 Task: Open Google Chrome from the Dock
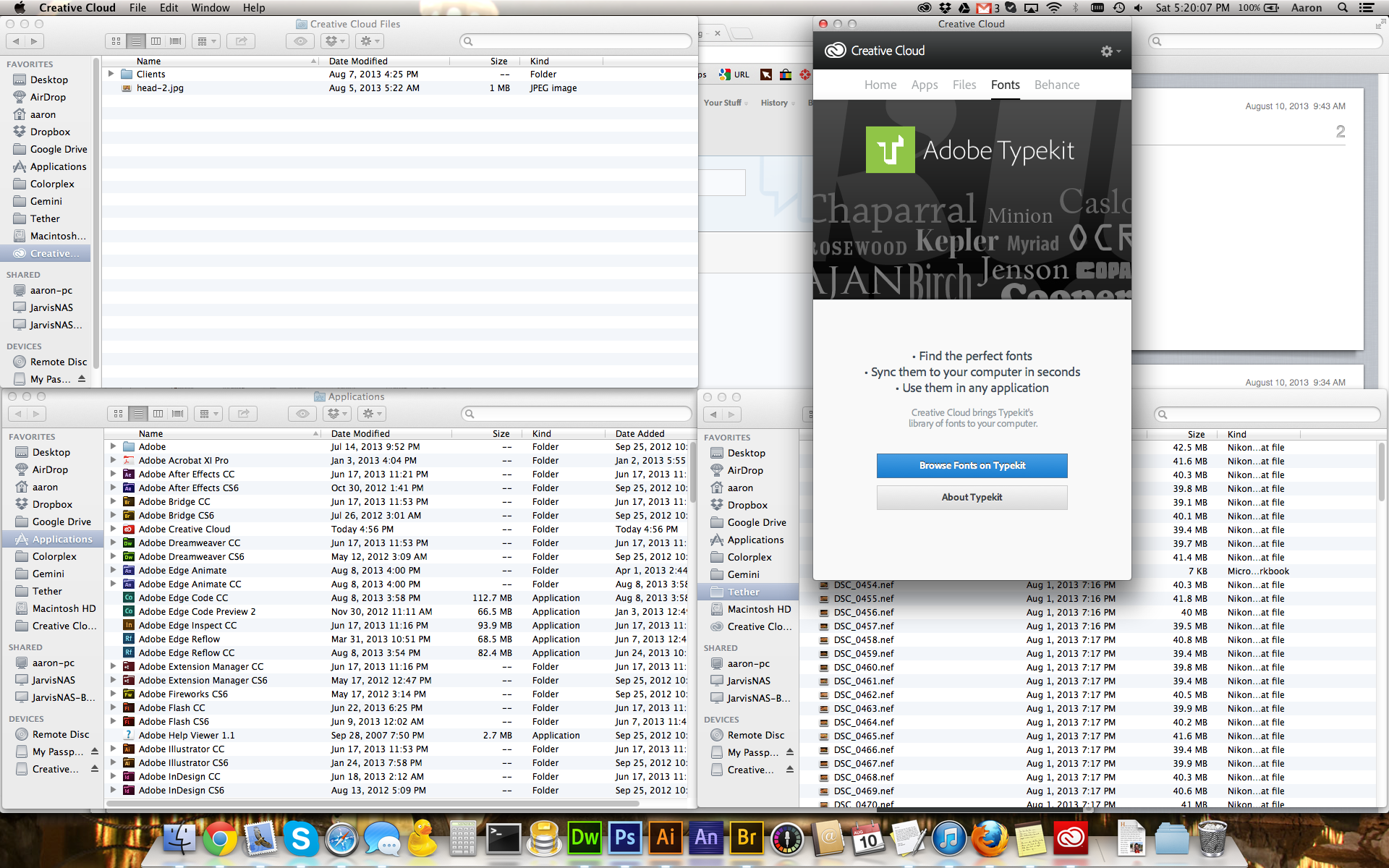[x=219, y=838]
